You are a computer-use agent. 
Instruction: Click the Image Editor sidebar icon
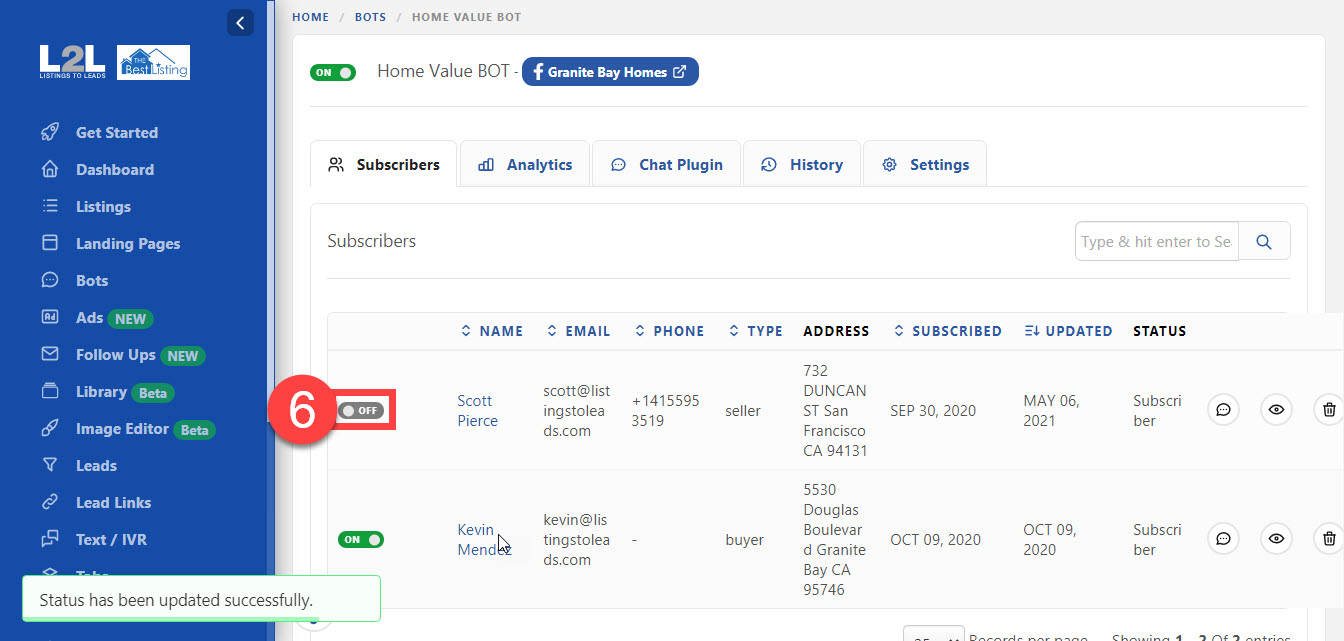pos(50,429)
